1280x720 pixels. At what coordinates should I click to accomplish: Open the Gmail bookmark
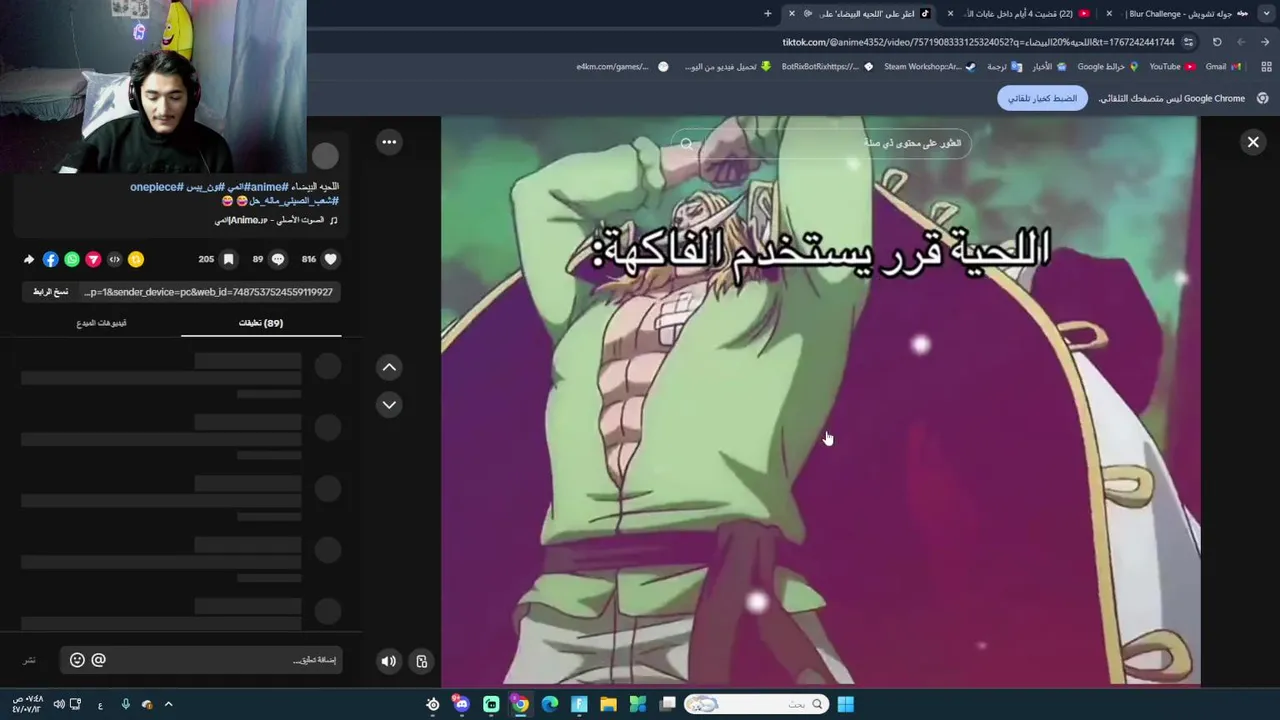coord(1222,67)
